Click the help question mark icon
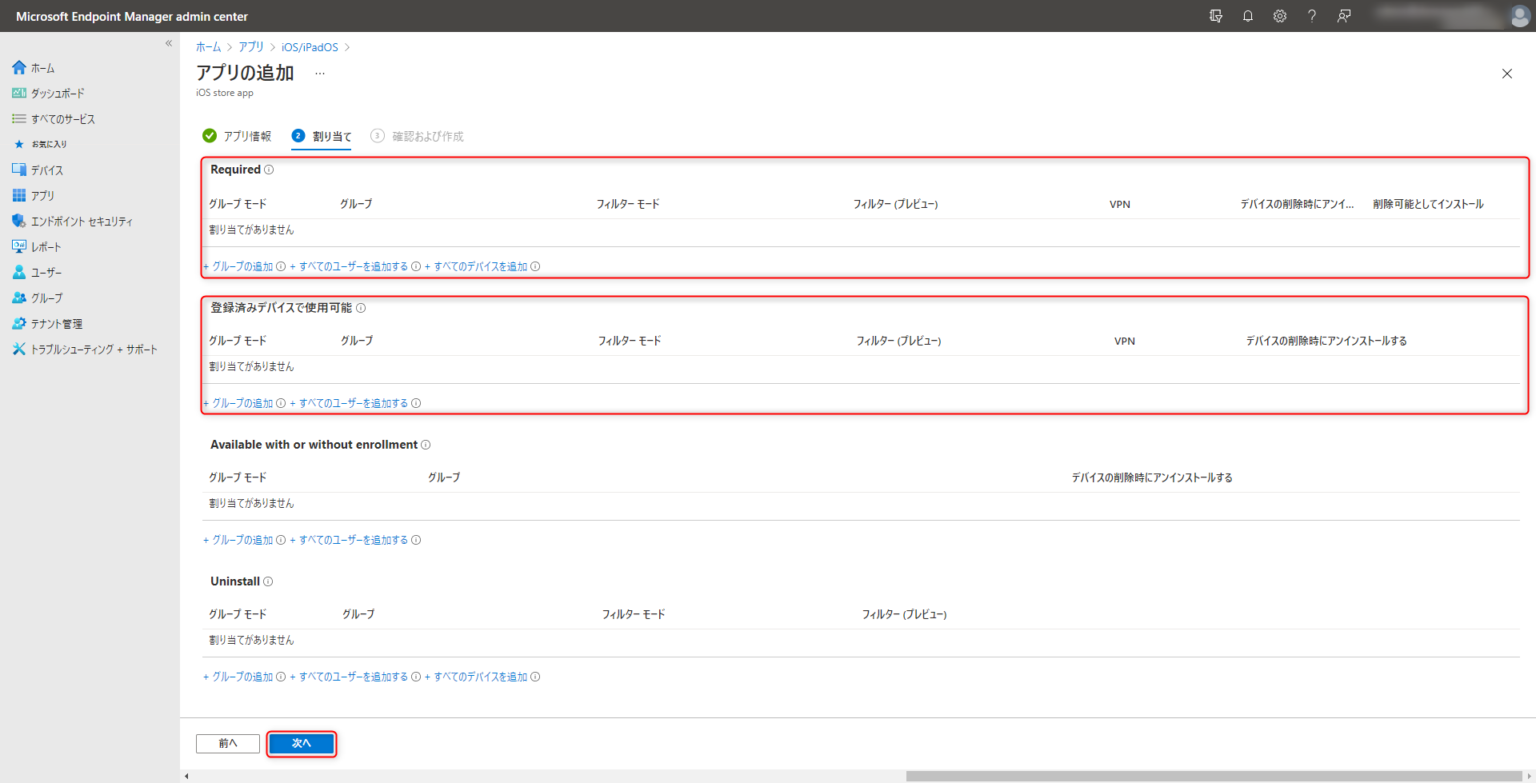 coord(1311,16)
